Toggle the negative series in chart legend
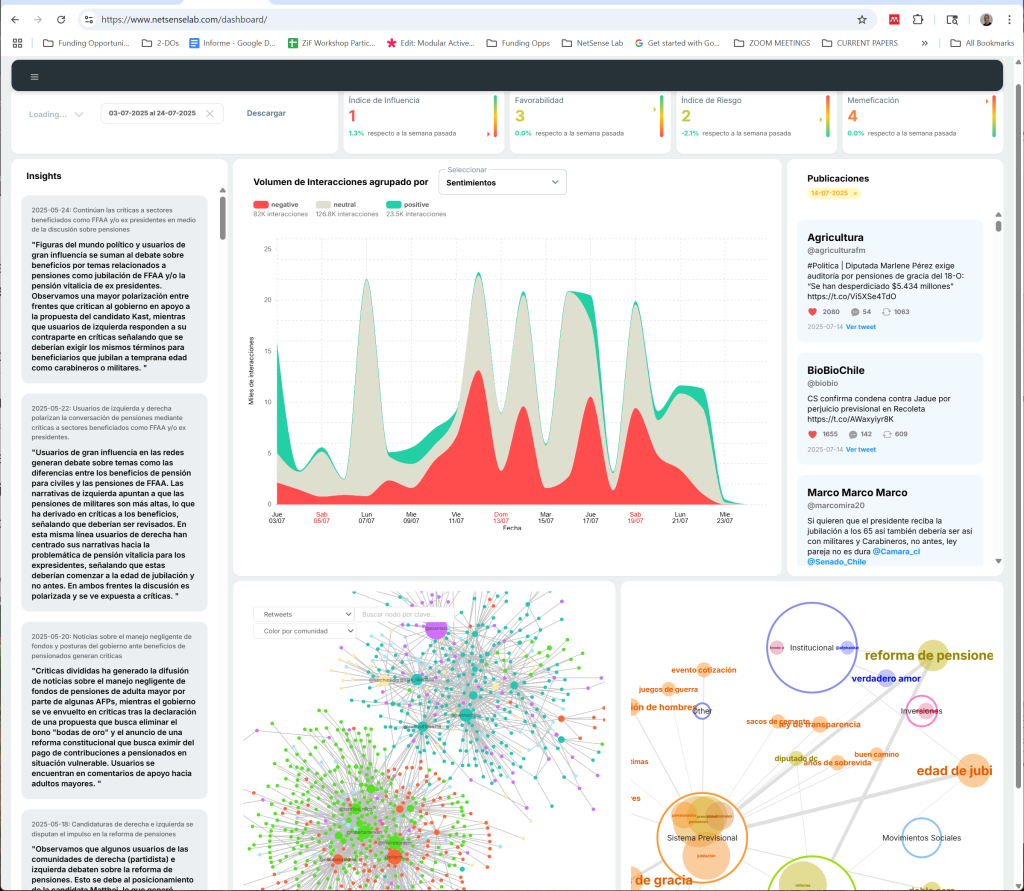Image resolution: width=1024 pixels, height=891 pixels. pyautogui.click(x=277, y=204)
